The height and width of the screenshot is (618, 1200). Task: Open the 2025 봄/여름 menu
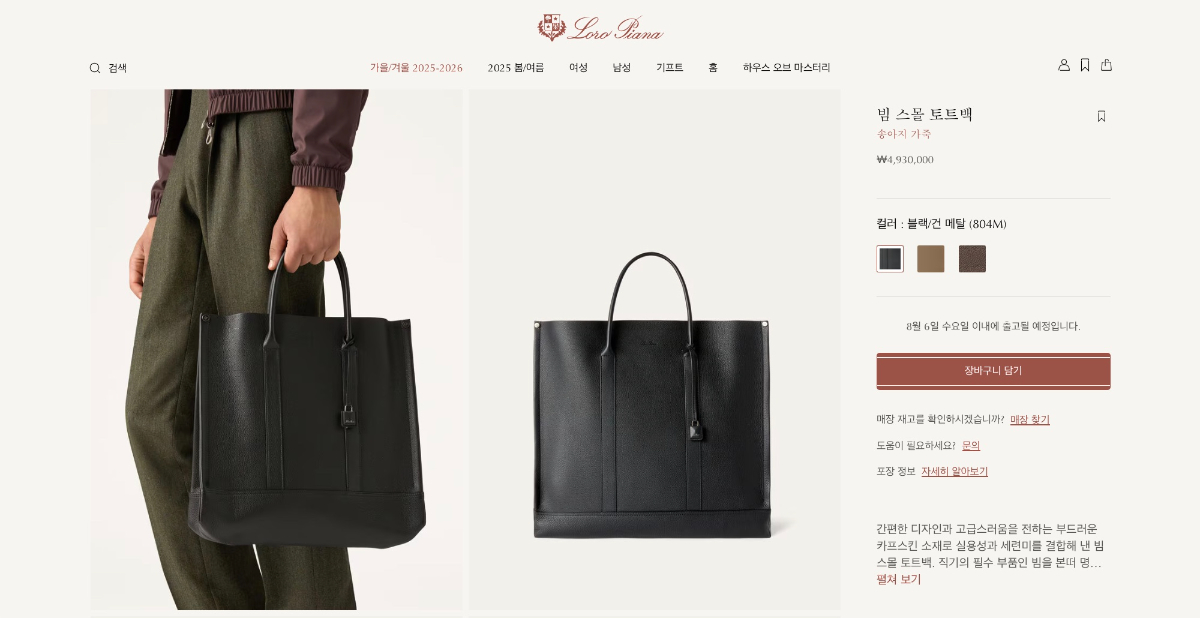click(x=516, y=68)
